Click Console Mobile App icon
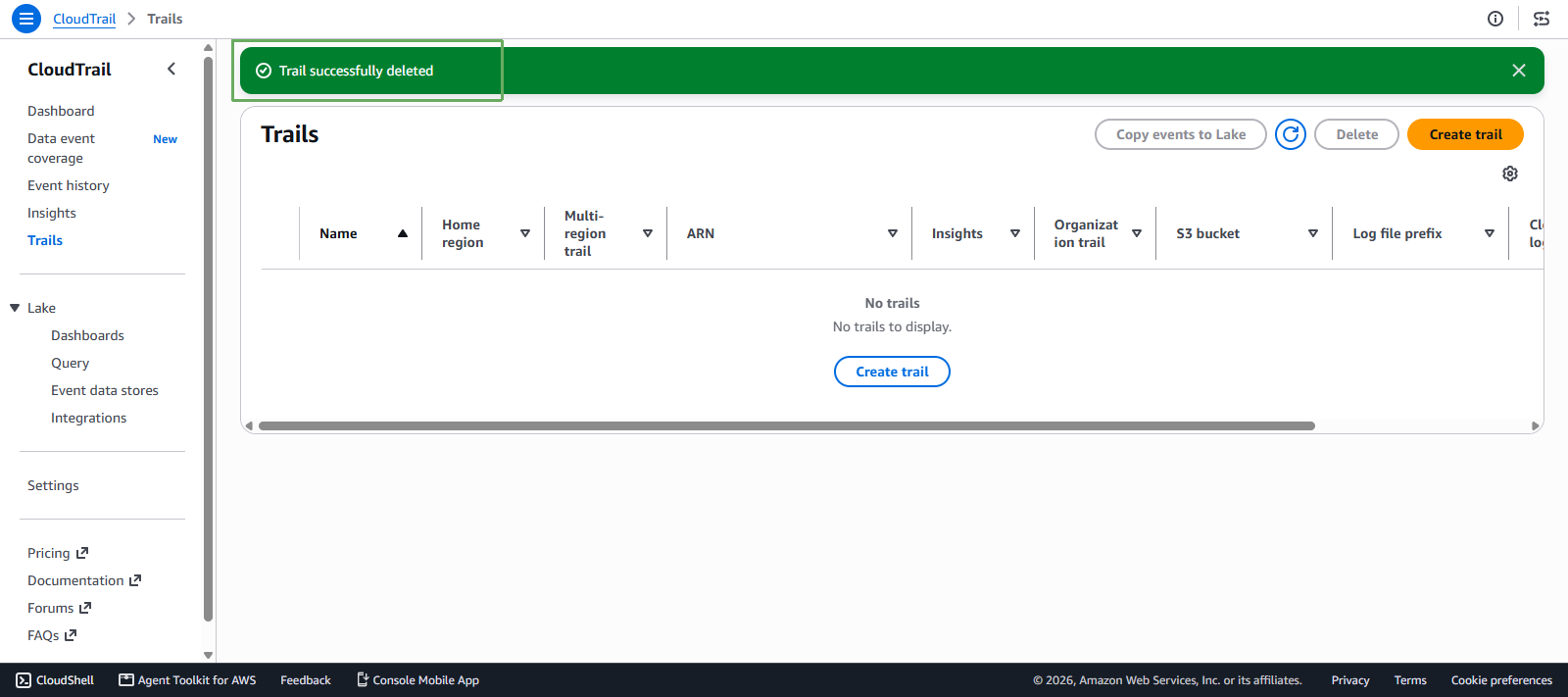Viewport: 1568px width, 697px height. click(x=363, y=679)
